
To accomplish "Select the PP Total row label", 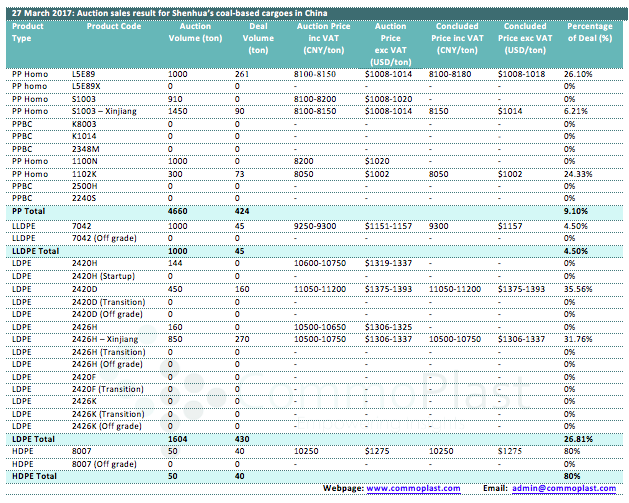I will [x=29, y=212].
